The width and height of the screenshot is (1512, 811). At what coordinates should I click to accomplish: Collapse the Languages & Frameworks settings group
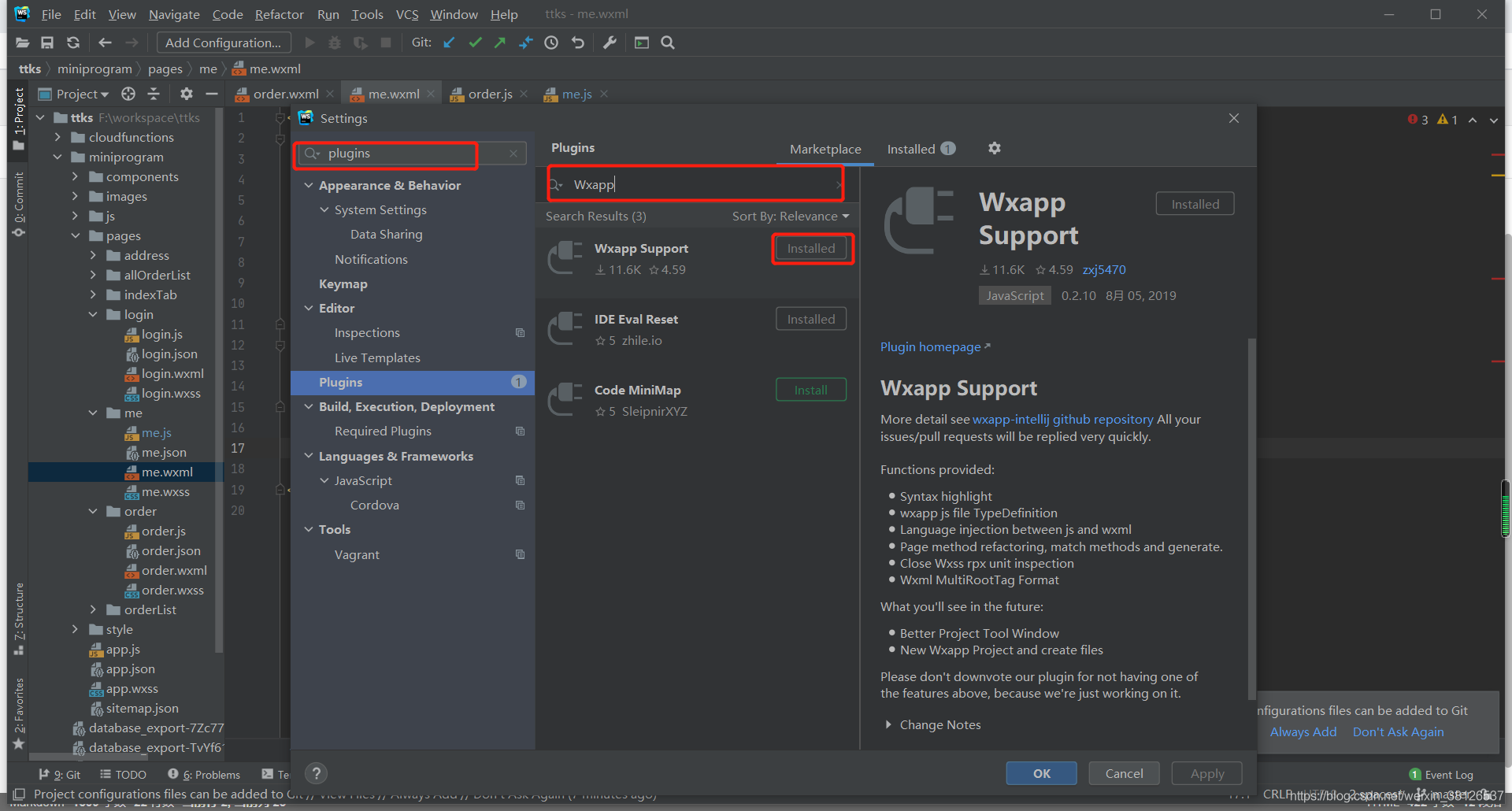(x=309, y=456)
